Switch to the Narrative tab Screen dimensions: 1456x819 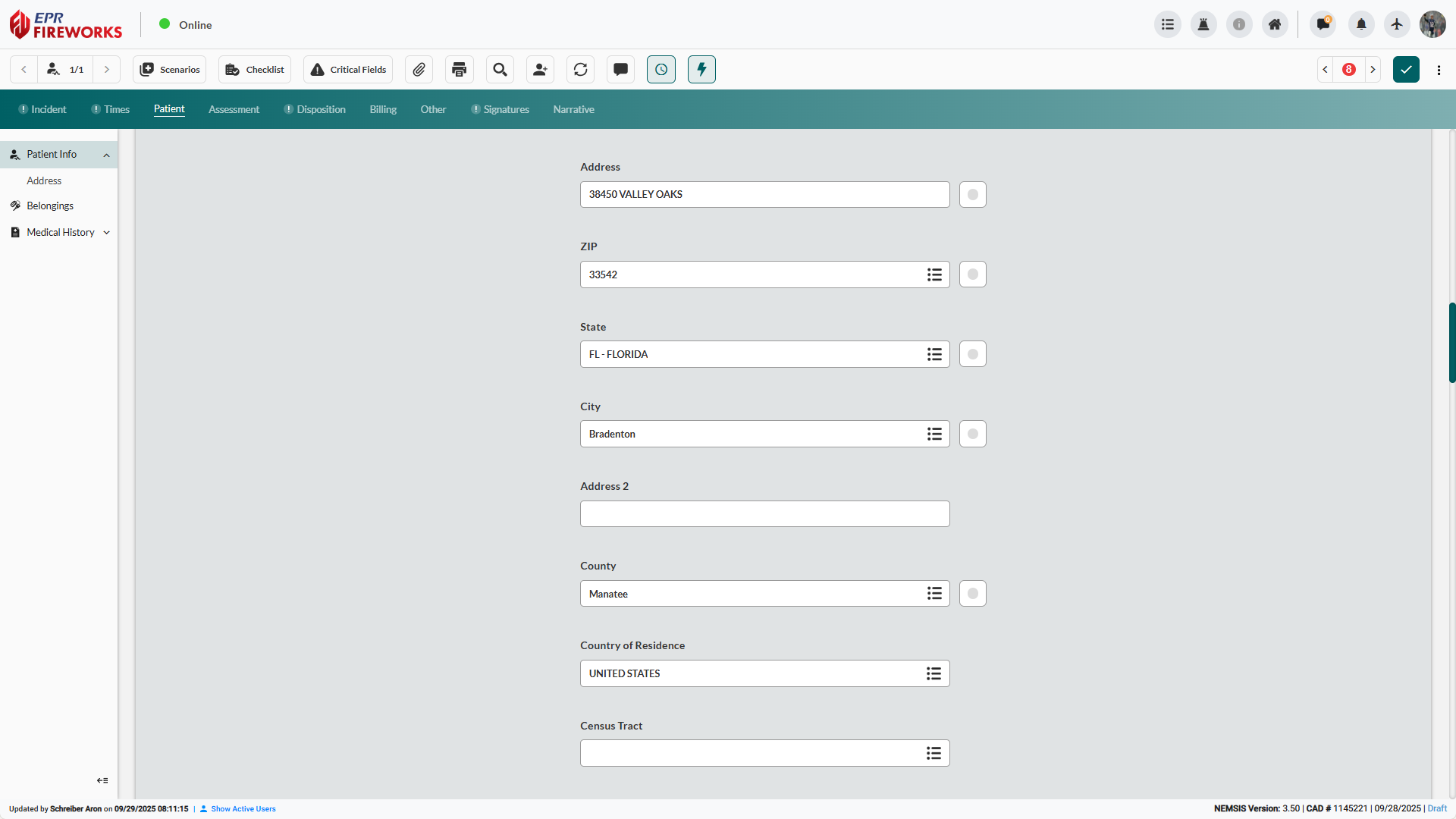(x=573, y=109)
